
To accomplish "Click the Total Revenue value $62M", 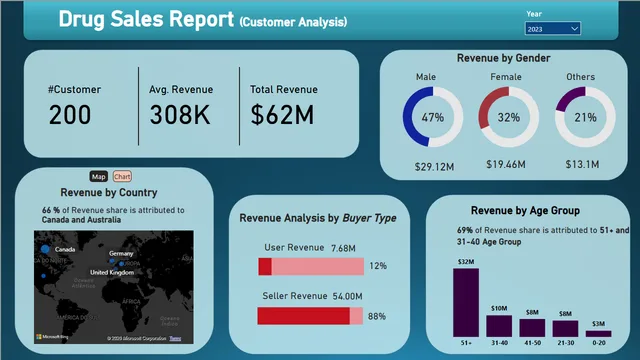I will (282, 115).
